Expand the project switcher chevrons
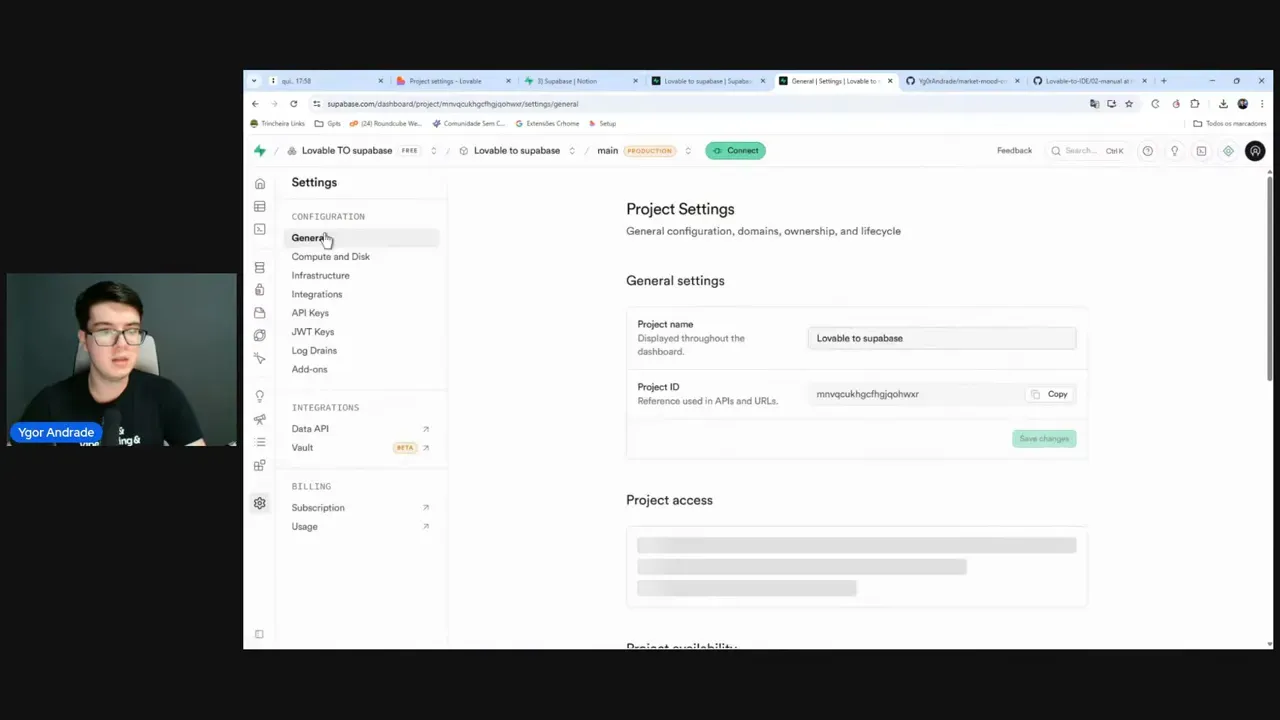The width and height of the screenshot is (1280, 720). click(572, 151)
